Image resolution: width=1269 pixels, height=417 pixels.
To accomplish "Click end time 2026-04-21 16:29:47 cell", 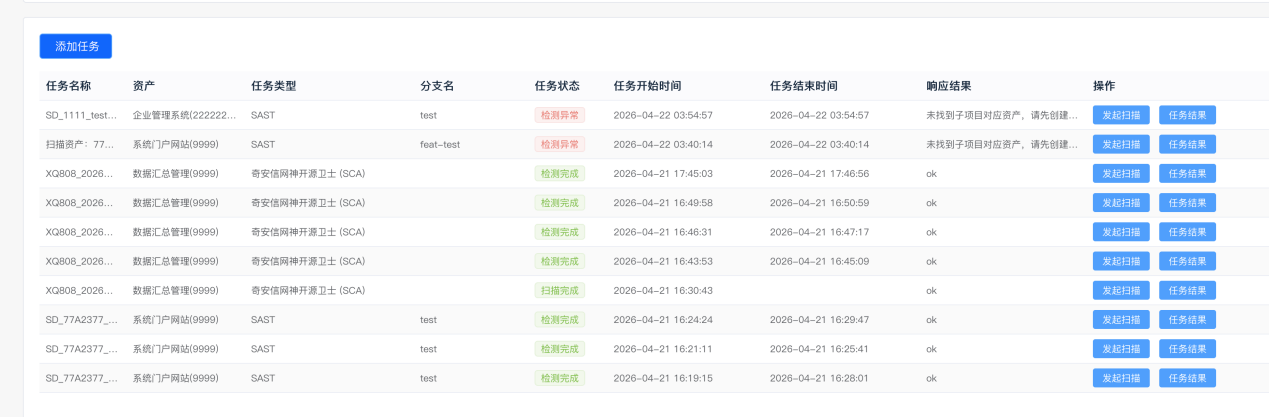I will tap(820, 320).
